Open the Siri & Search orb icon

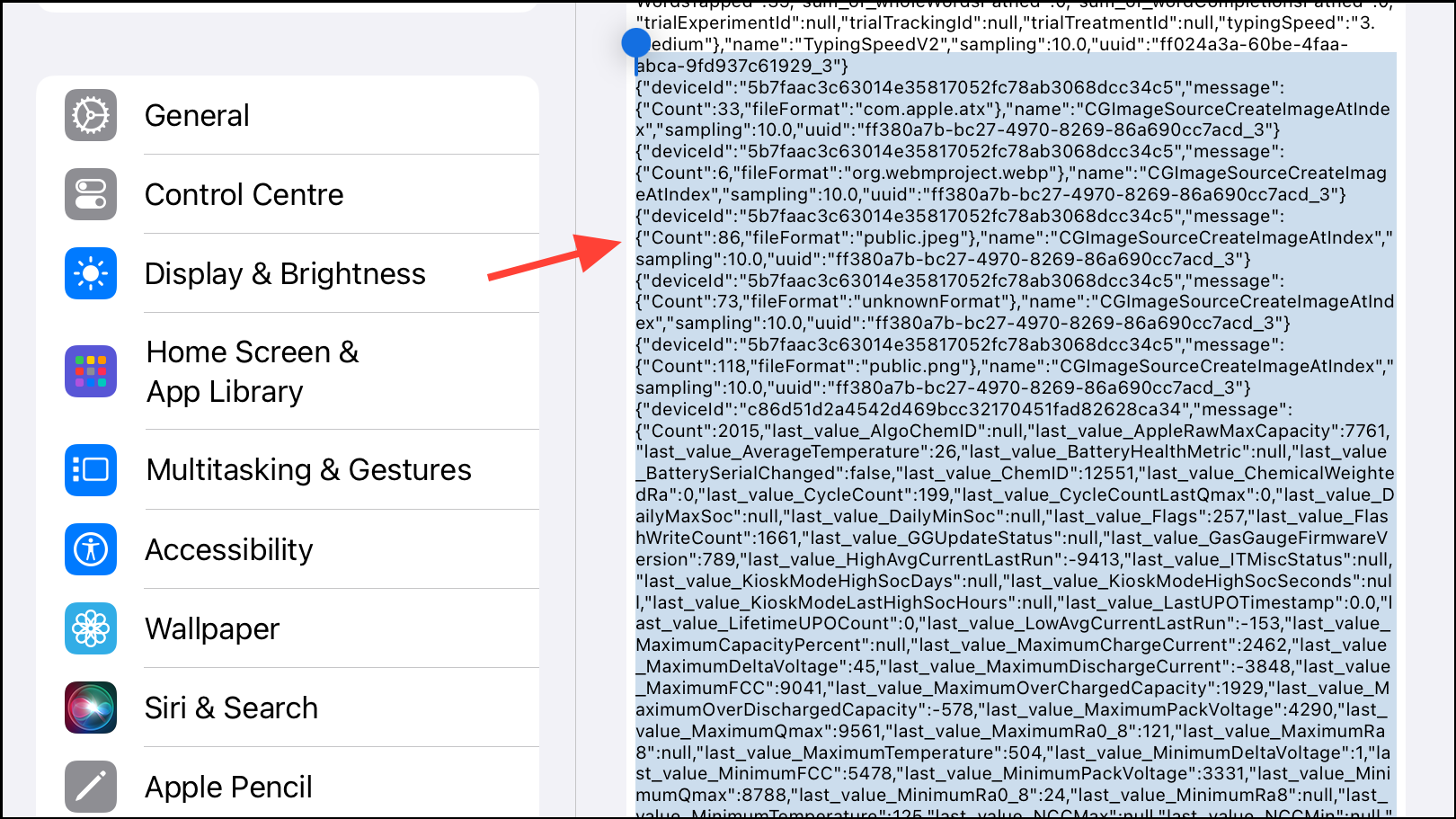91,708
